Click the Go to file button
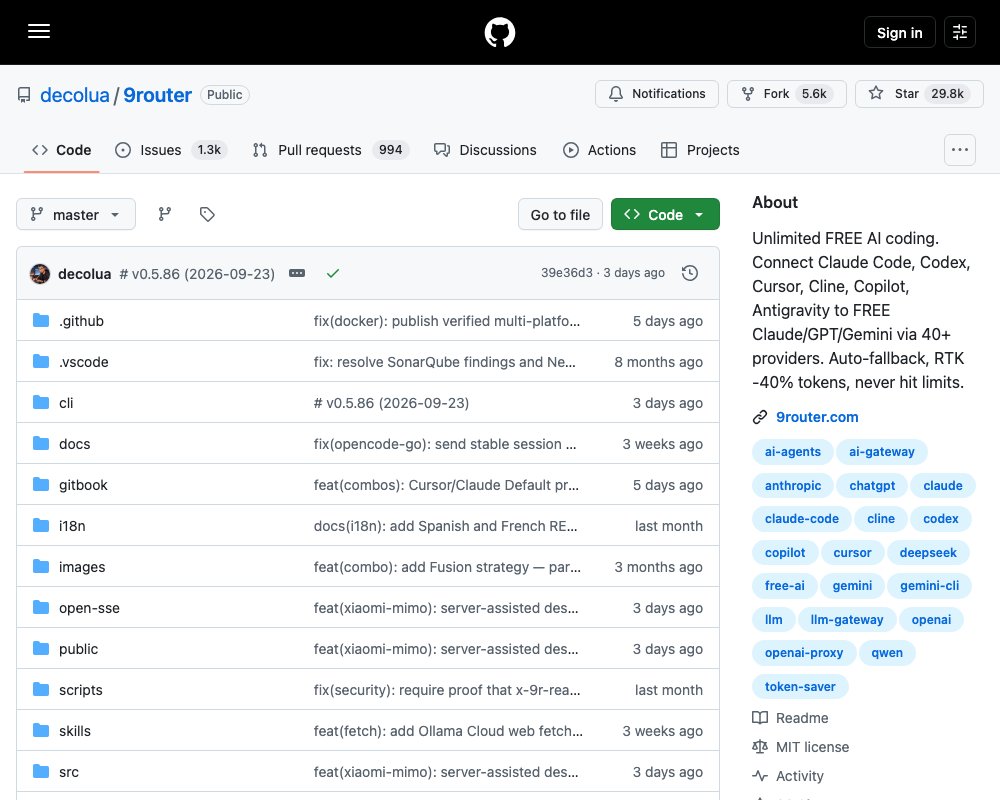Image resolution: width=1000 pixels, height=800 pixels. pos(560,214)
